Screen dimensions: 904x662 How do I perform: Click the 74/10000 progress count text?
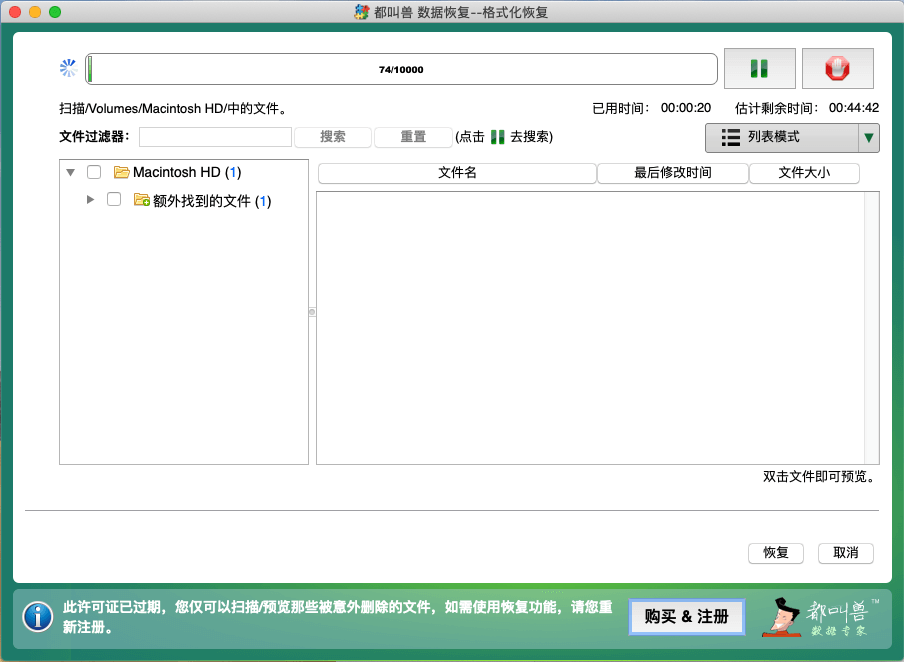(x=401, y=70)
